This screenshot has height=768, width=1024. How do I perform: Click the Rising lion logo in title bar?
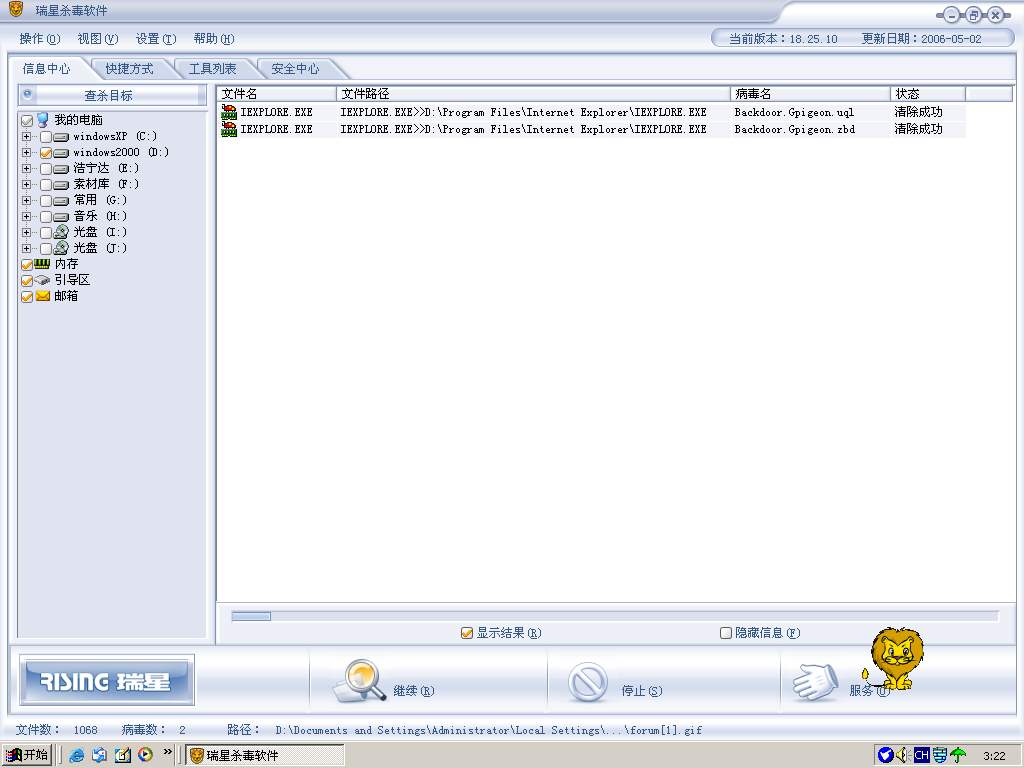pyautogui.click(x=16, y=9)
